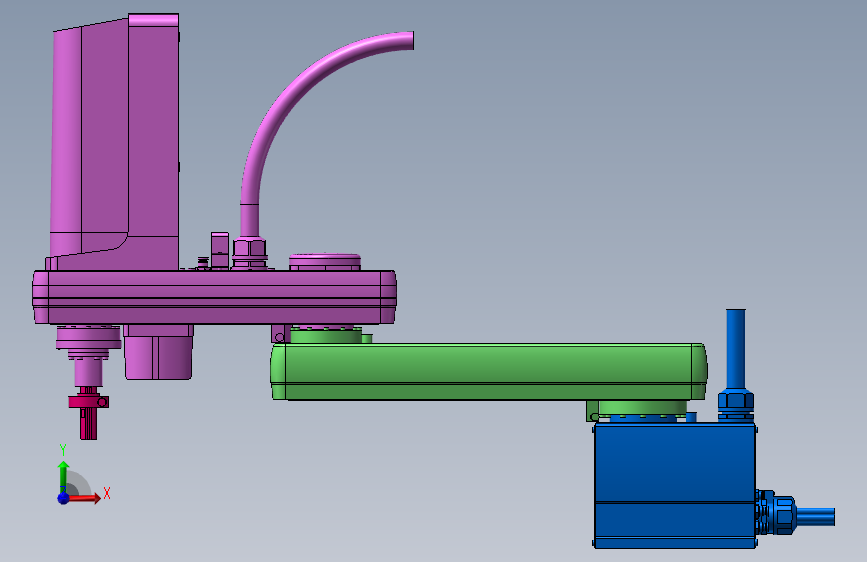Click the green Y axis arrow of the triad
Viewport: 867px width, 562px height.
[64, 476]
